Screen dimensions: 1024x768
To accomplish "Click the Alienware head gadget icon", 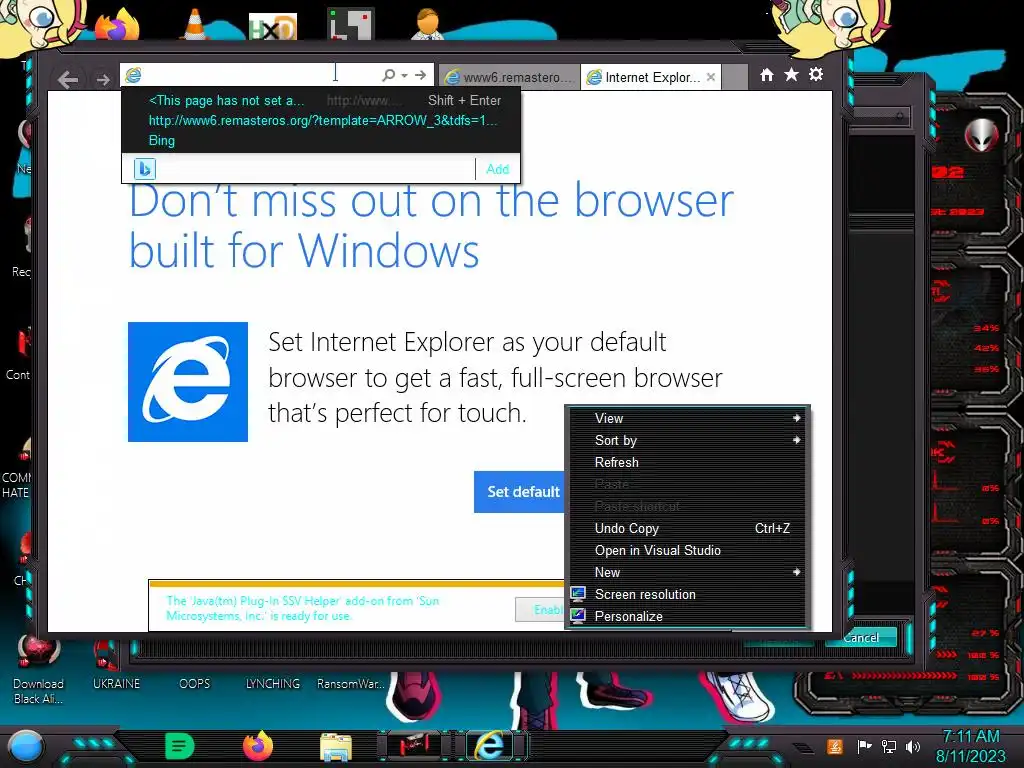I will point(981,136).
